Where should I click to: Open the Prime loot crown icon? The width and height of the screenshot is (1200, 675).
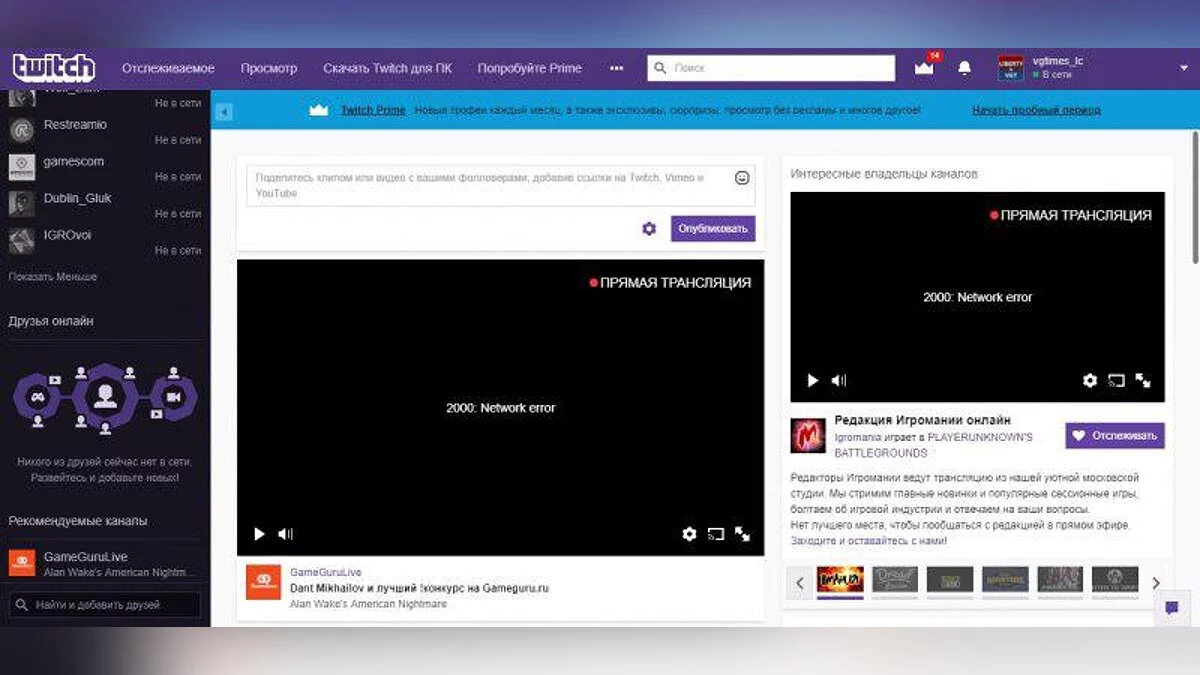tap(924, 68)
